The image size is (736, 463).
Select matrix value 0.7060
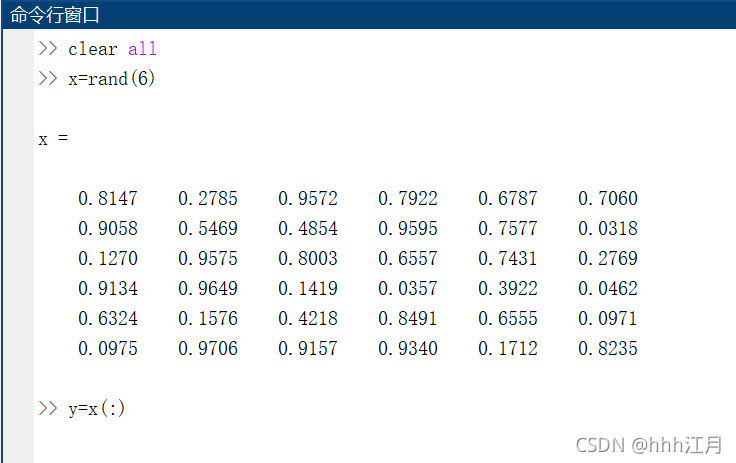tap(608, 198)
